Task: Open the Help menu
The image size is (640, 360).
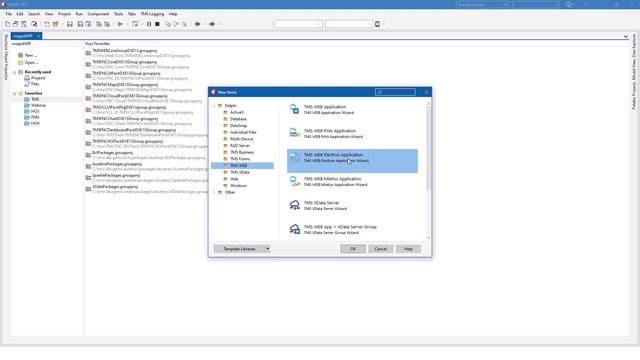Action: click(x=173, y=14)
